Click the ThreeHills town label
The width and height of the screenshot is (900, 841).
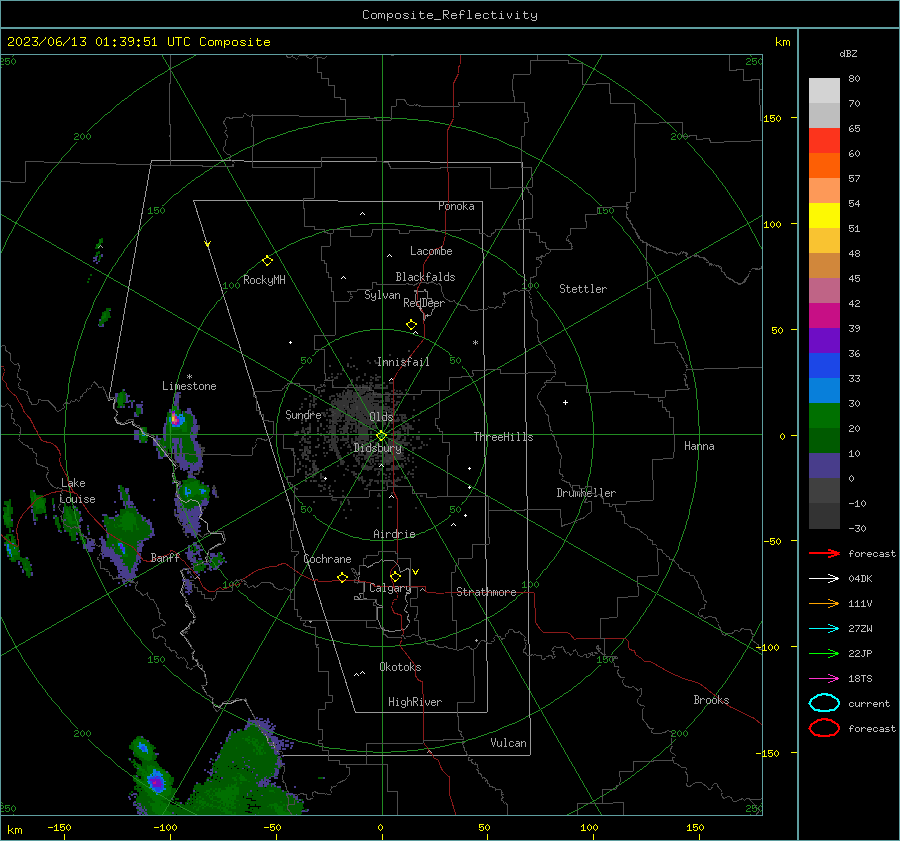point(503,437)
